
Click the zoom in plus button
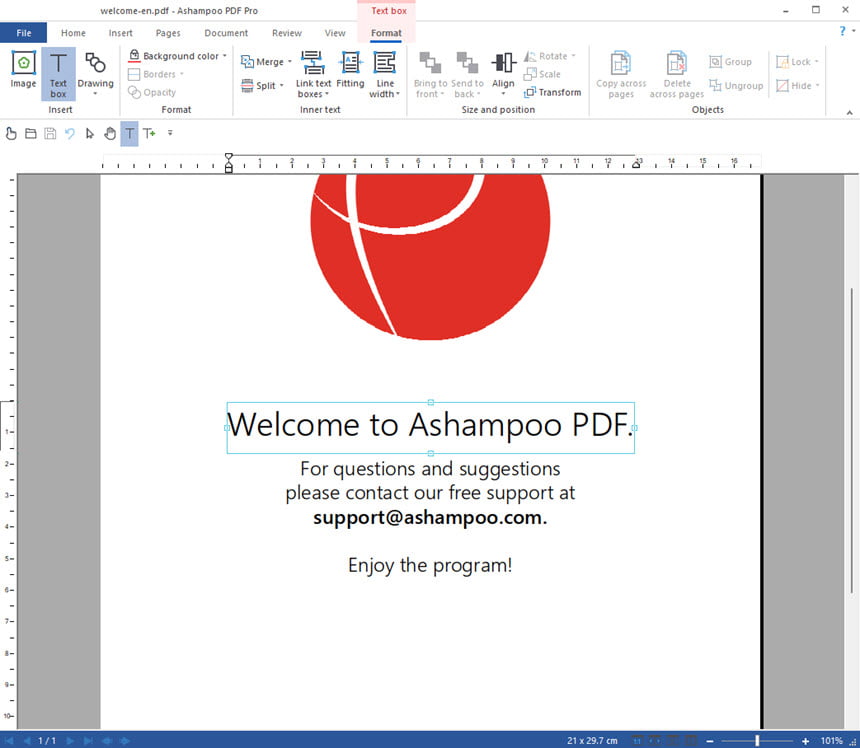805,741
